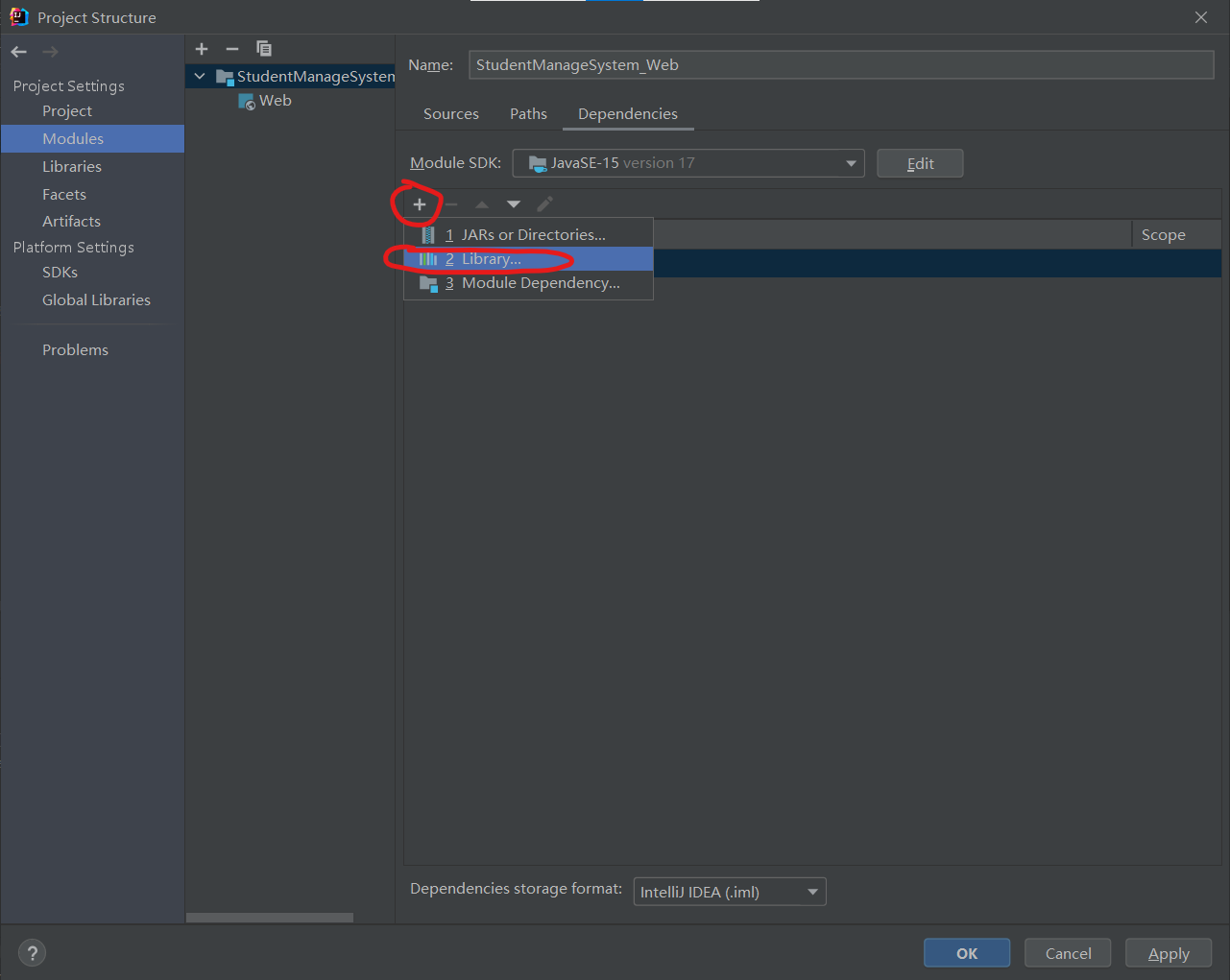Open help with the question mark icon
Screen dimensions: 1230x980
33,953
